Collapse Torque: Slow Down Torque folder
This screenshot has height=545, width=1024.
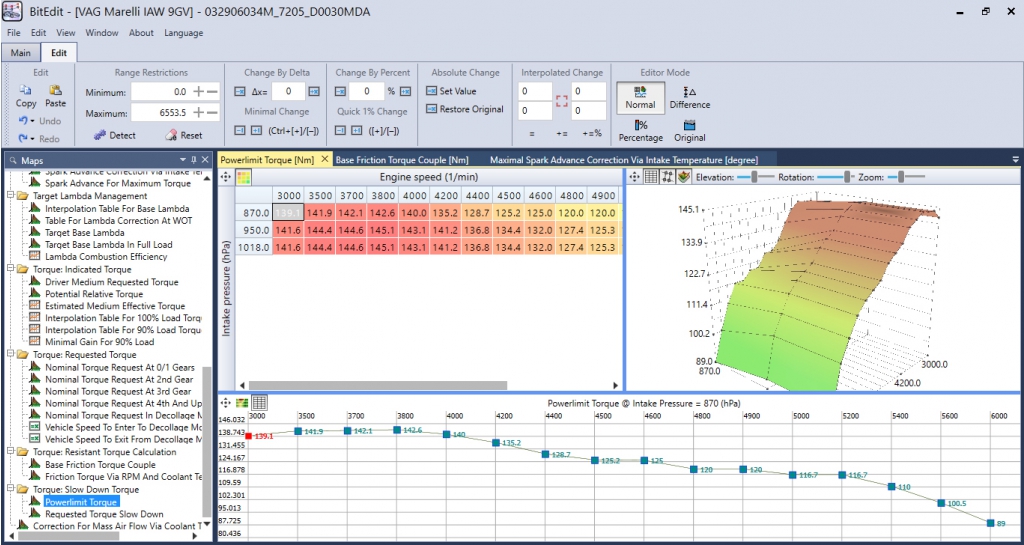point(10,490)
